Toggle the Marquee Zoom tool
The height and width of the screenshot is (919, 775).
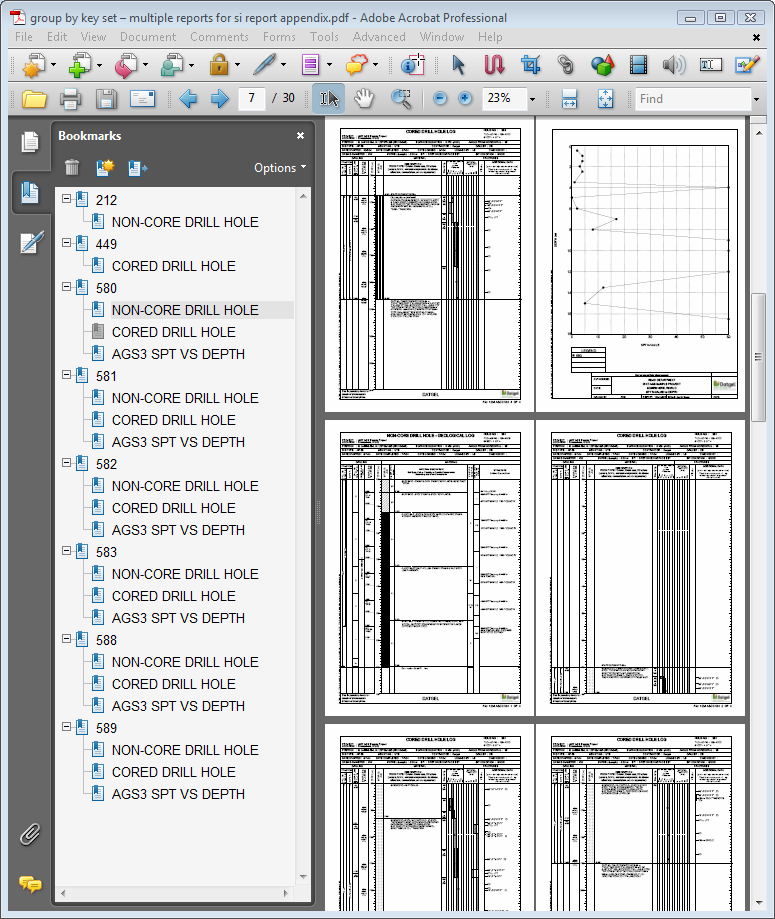(x=401, y=98)
